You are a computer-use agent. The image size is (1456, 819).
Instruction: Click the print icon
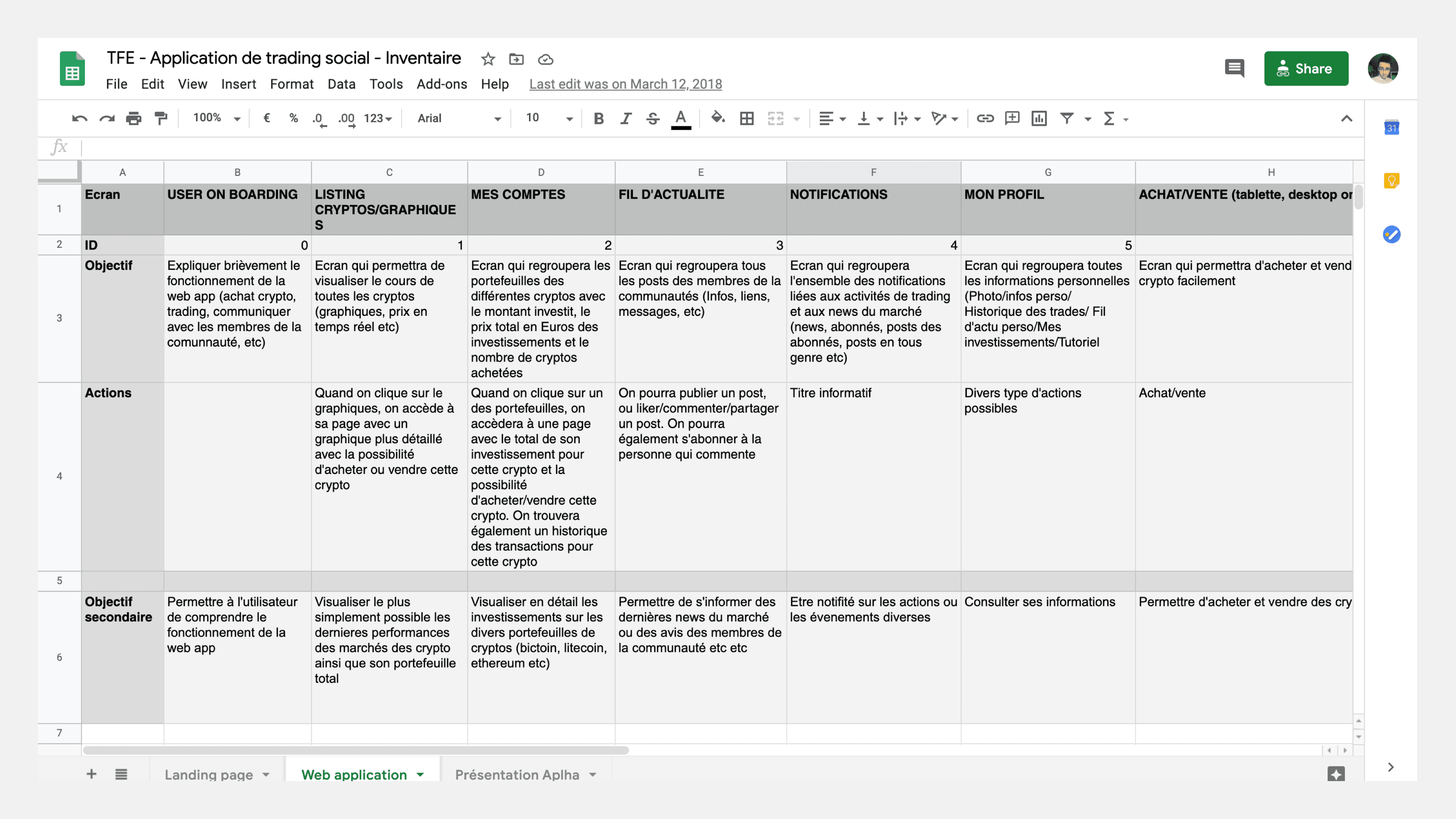(x=134, y=118)
